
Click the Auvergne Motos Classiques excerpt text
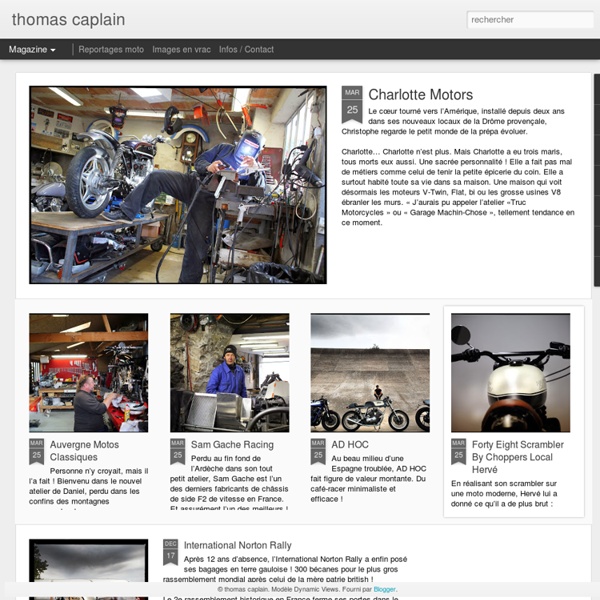(88, 488)
